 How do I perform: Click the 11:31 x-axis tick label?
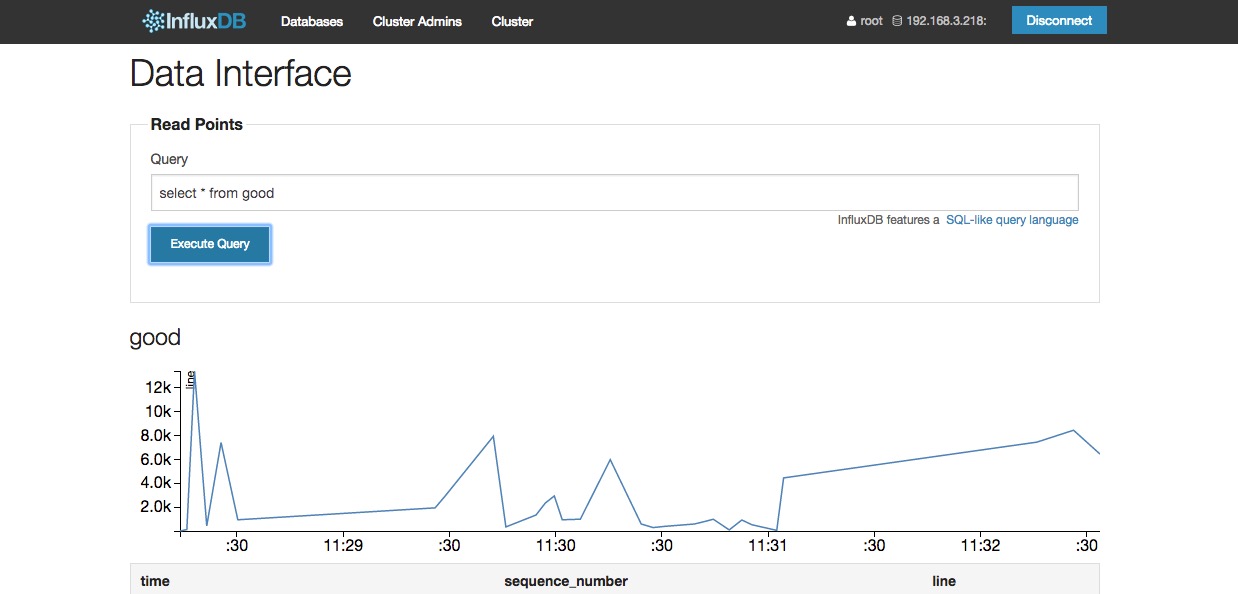[768, 546]
